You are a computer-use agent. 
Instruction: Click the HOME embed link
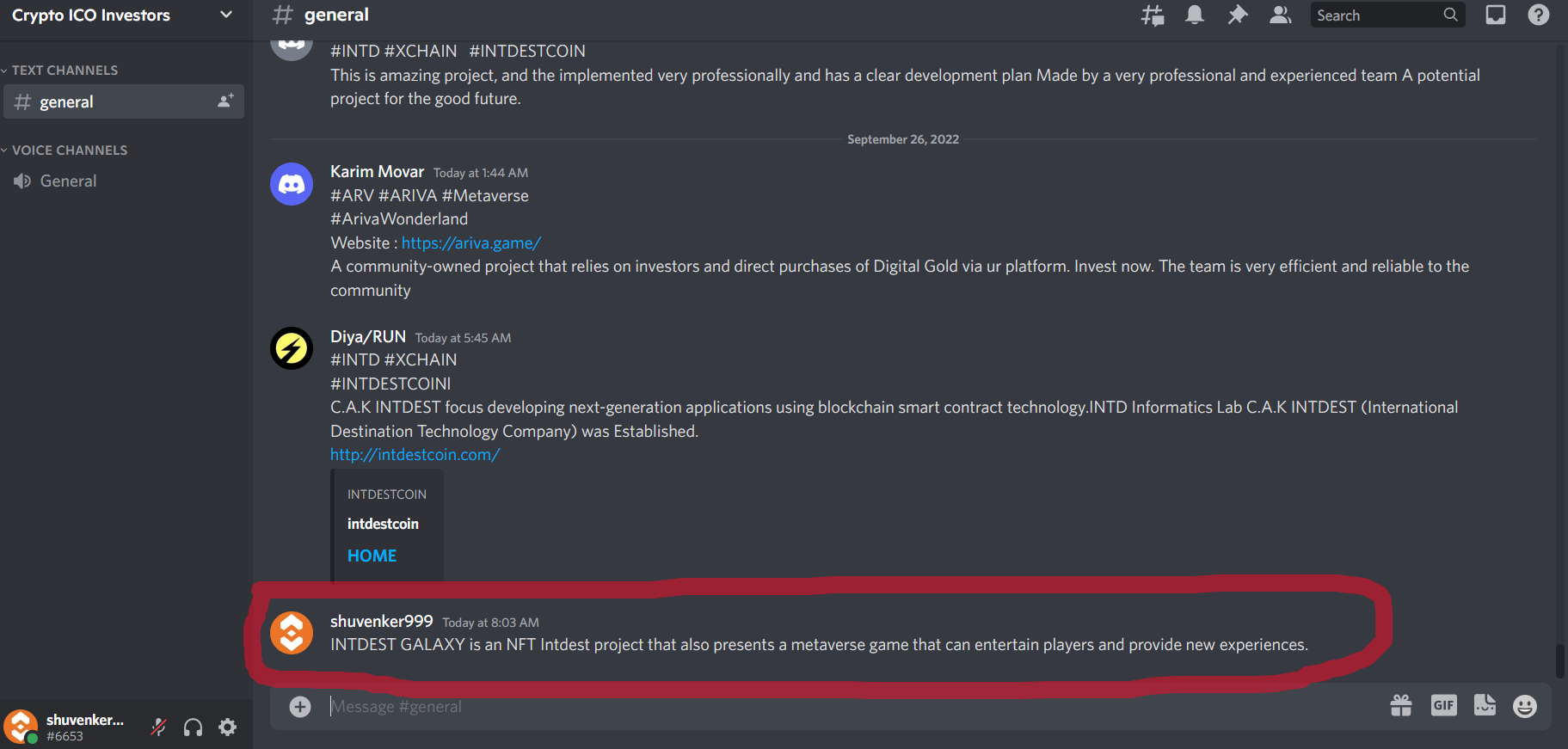(x=372, y=556)
